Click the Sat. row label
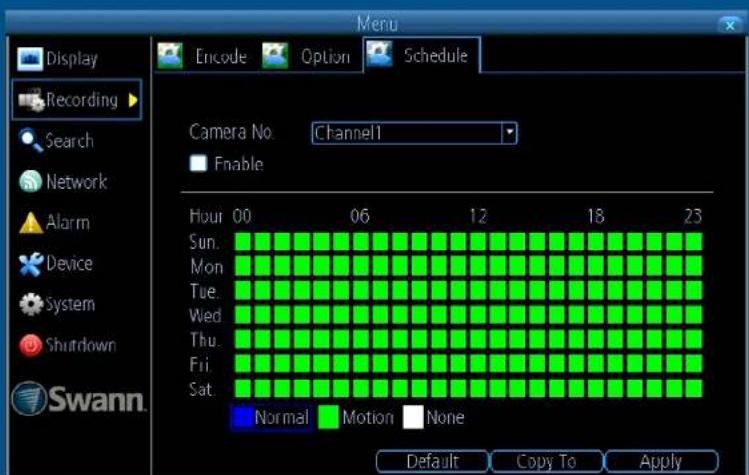The image size is (749, 475). point(201,389)
